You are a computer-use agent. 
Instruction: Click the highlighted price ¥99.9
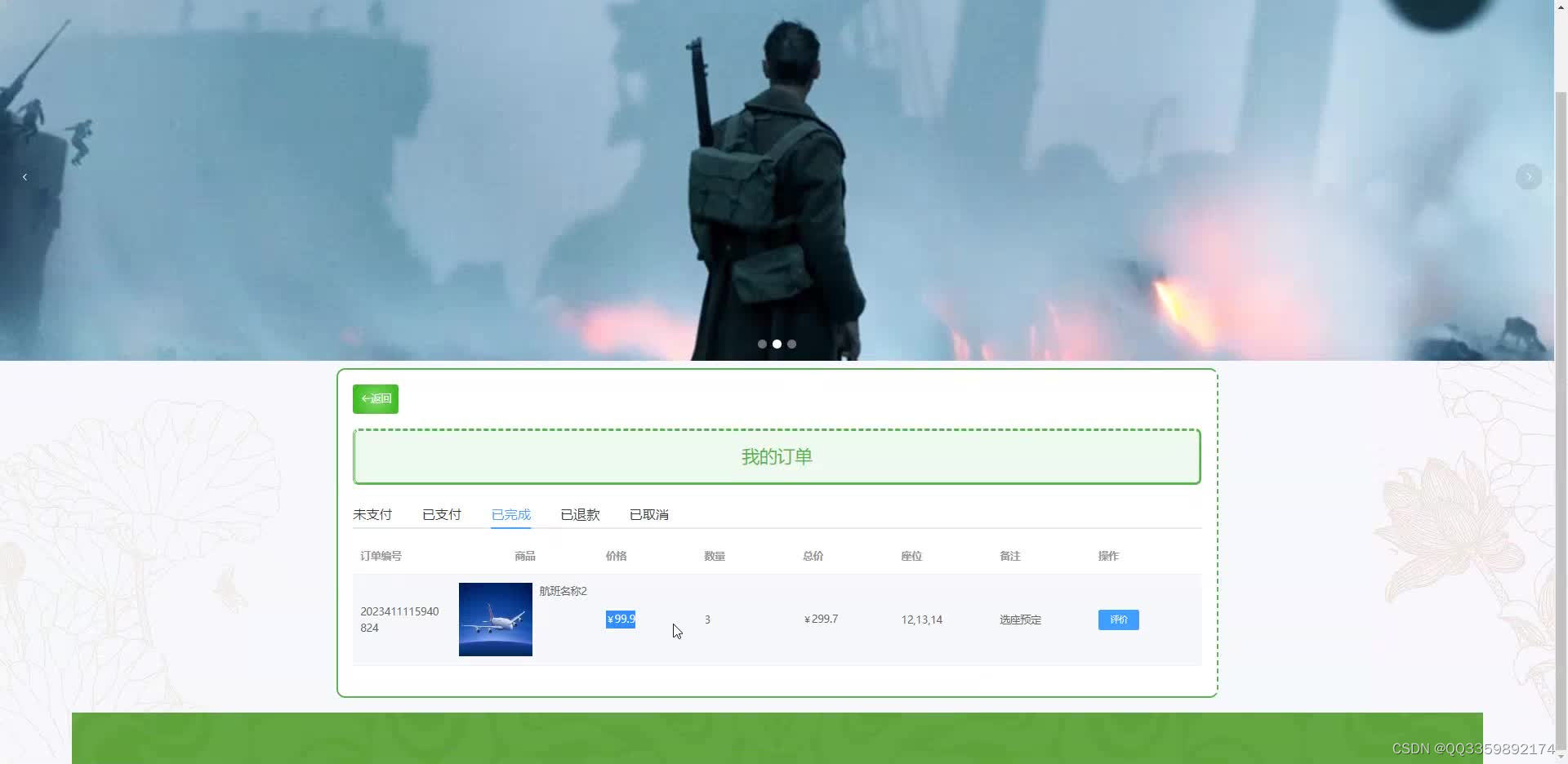(621, 620)
